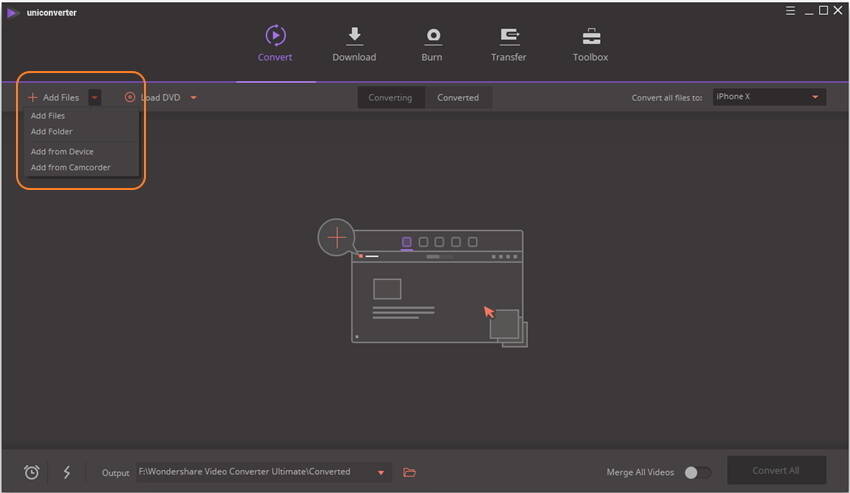Screen dimensions: 850x493
Task: Expand the Output path dropdown
Action: coord(381,473)
